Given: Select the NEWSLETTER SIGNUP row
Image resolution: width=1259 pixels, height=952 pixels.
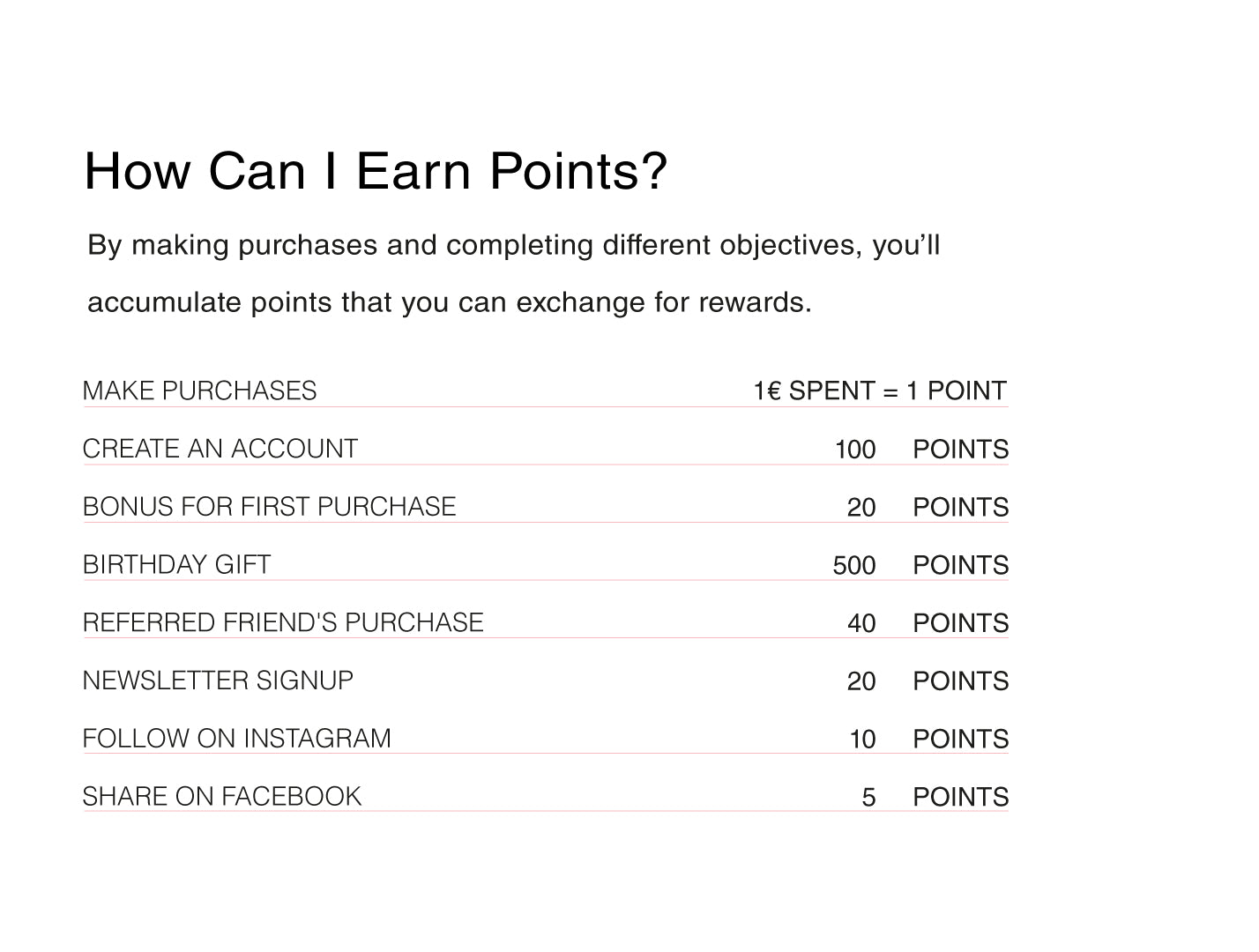Looking at the screenshot, I should pyautogui.click(x=546, y=681).
